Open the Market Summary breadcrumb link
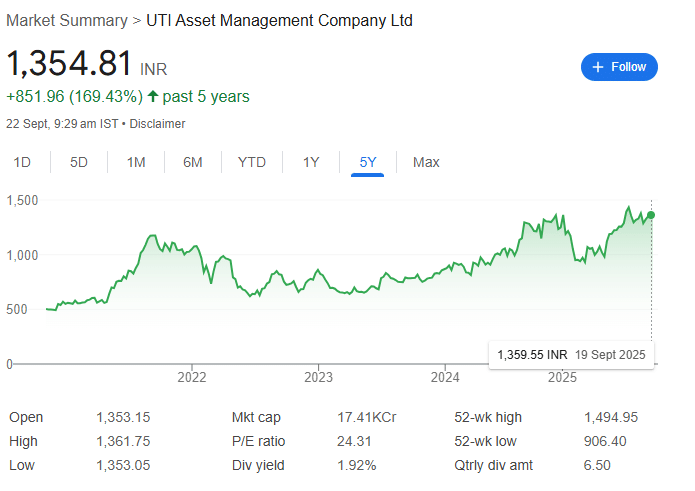Screen dimensions: 695x491 67,20
